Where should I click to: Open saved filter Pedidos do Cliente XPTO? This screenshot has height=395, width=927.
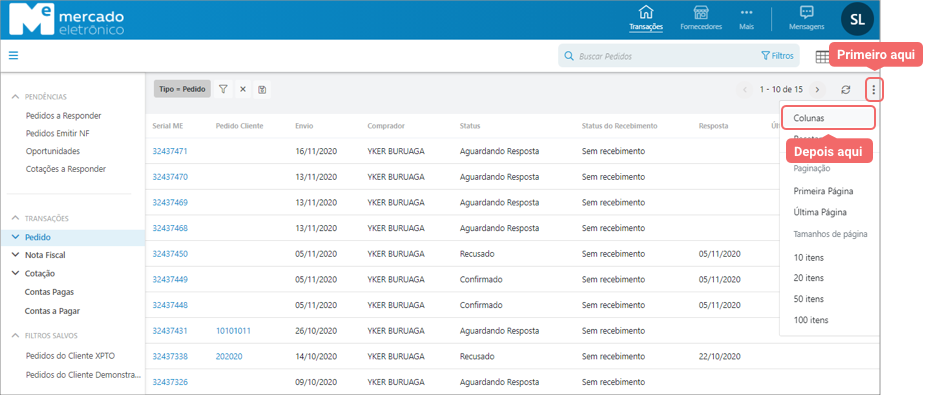(x=70, y=356)
